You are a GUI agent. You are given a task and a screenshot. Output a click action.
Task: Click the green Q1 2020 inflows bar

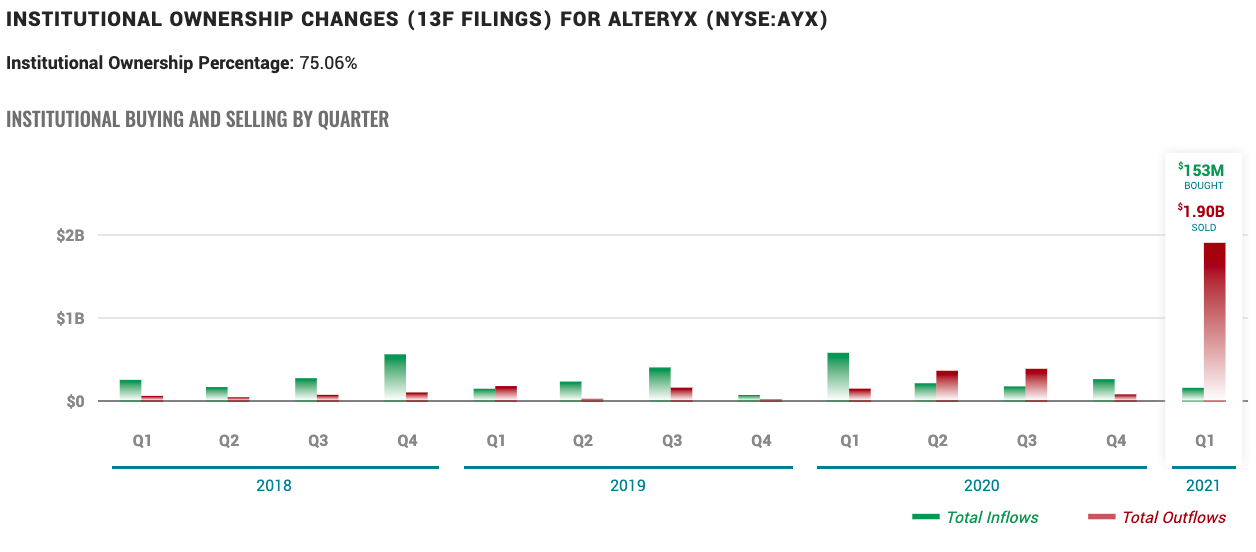[838, 377]
